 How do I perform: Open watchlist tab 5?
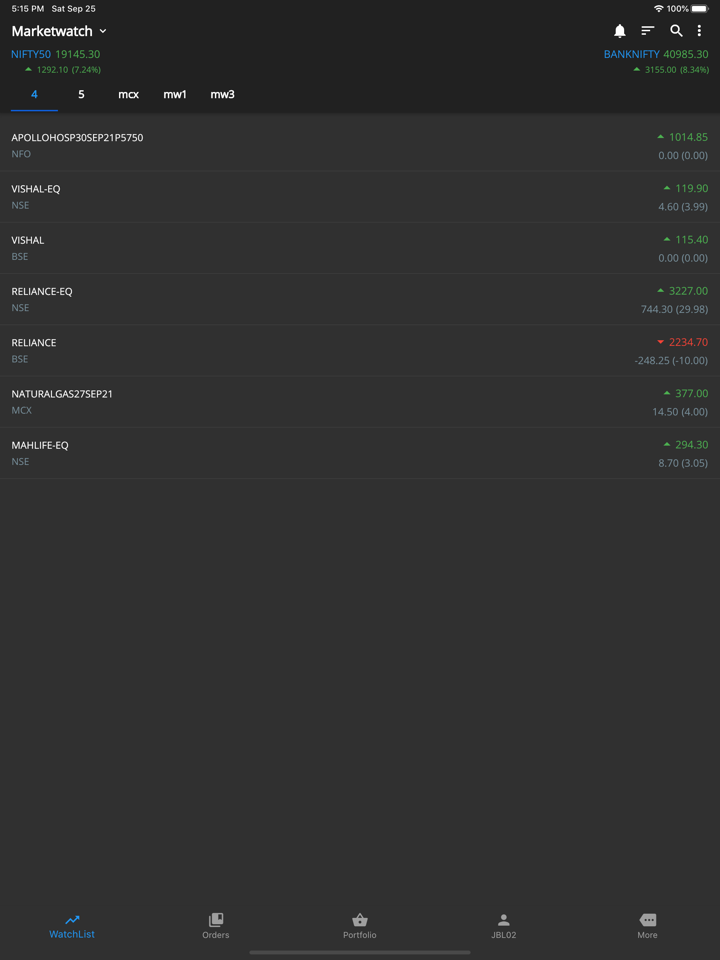click(x=81, y=94)
